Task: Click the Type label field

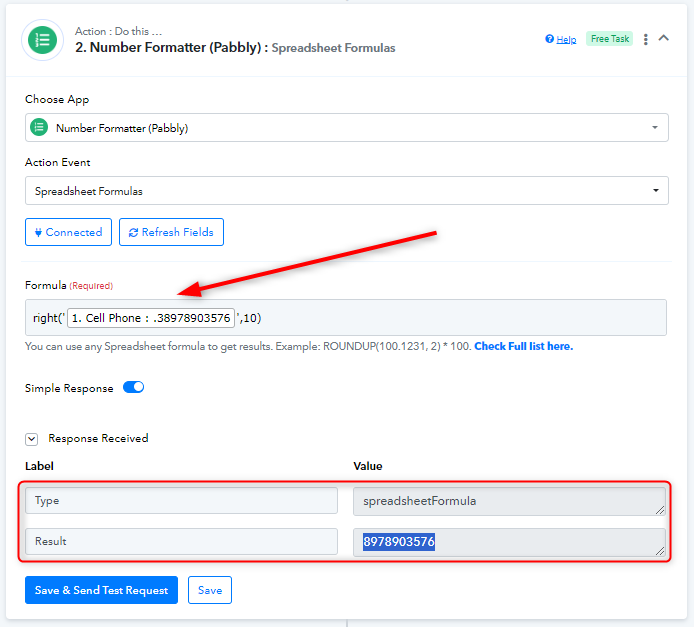Action: click(181, 501)
